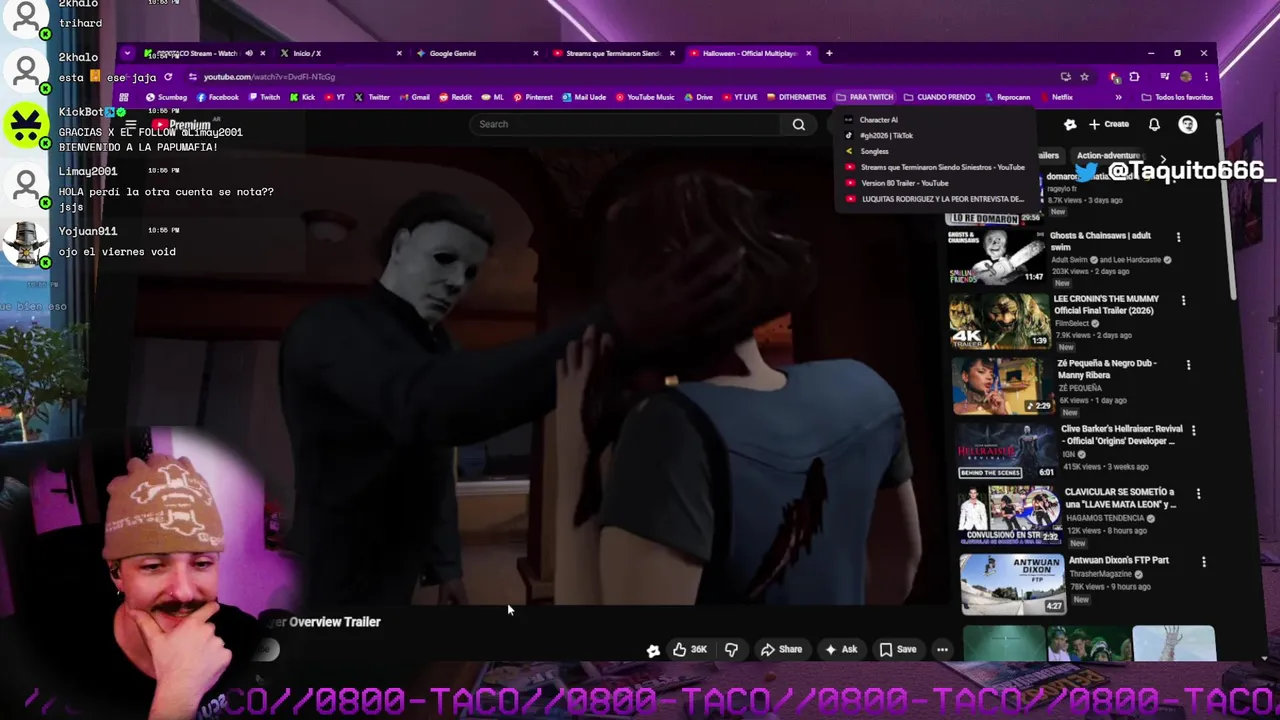Open the YouTube hamburger guide menu
Image resolution: width=1280 pixels, height=720 pixels.
130,125
